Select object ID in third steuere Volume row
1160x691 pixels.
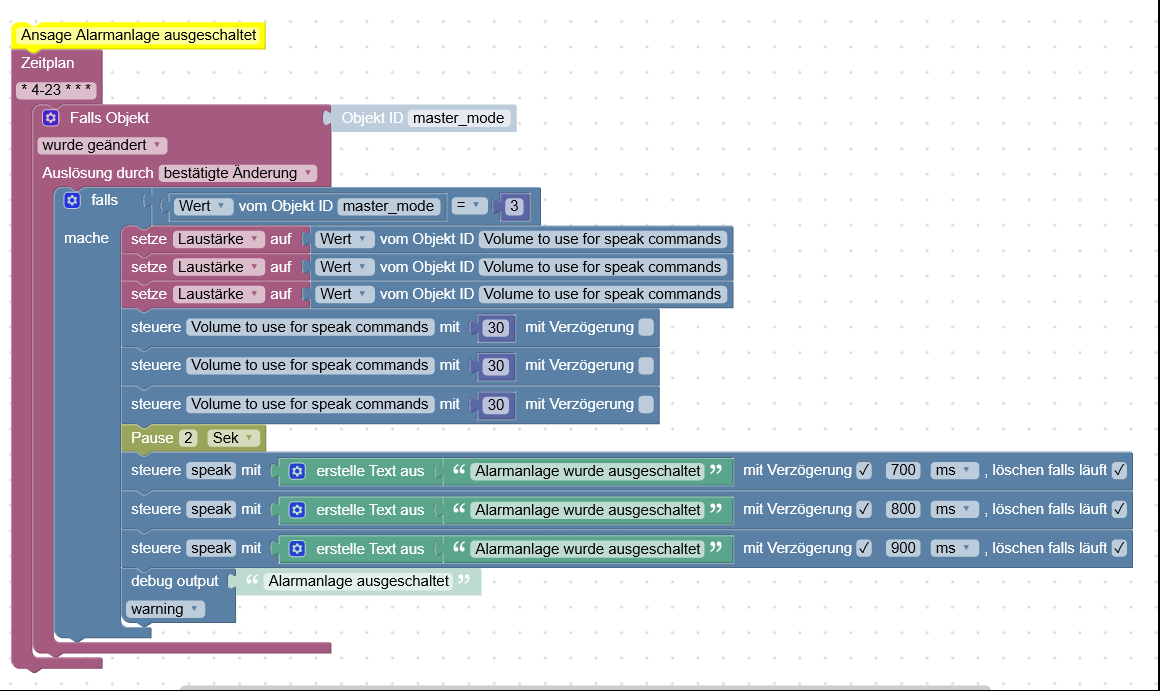coord(310,404)
